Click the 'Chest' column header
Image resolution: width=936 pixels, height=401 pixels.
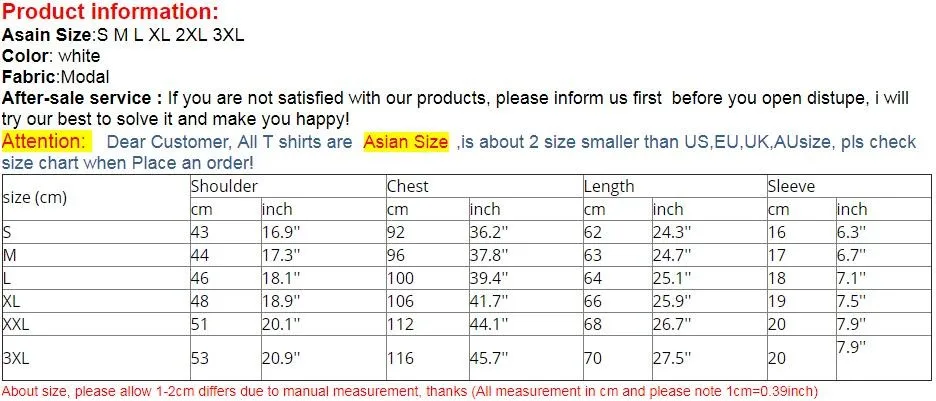click(x=408, y=187)
